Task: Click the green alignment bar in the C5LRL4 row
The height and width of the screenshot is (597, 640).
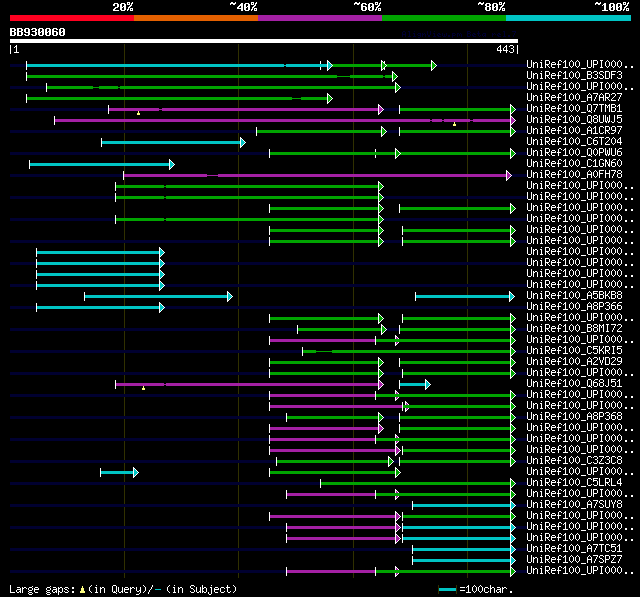Action: [416, 484]
